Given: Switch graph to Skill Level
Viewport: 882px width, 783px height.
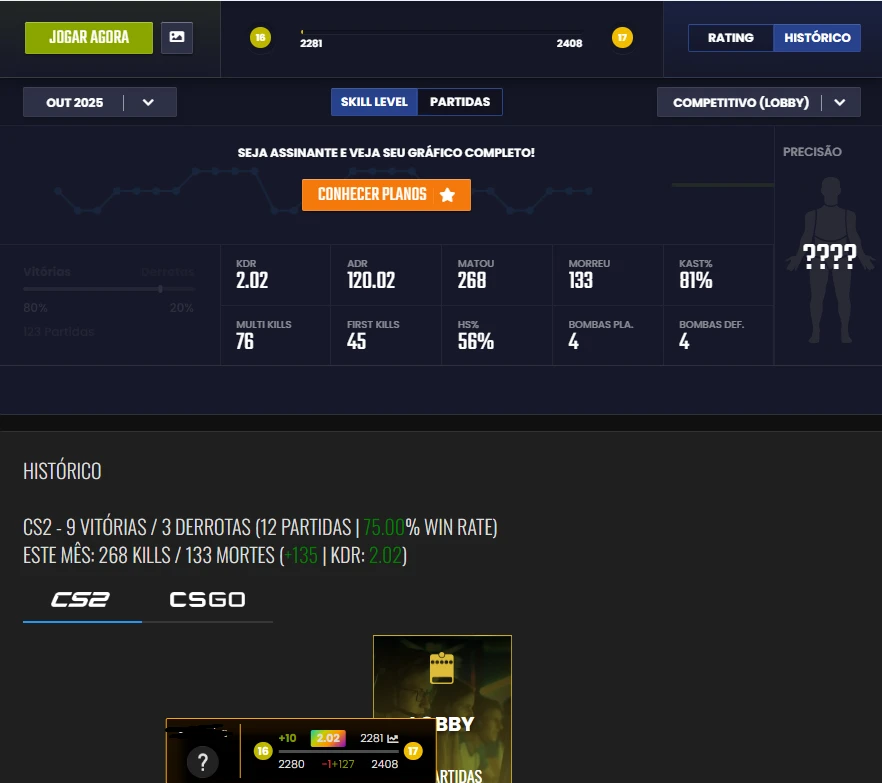Looking at the screenshot, I should click(x=374, y=102).
